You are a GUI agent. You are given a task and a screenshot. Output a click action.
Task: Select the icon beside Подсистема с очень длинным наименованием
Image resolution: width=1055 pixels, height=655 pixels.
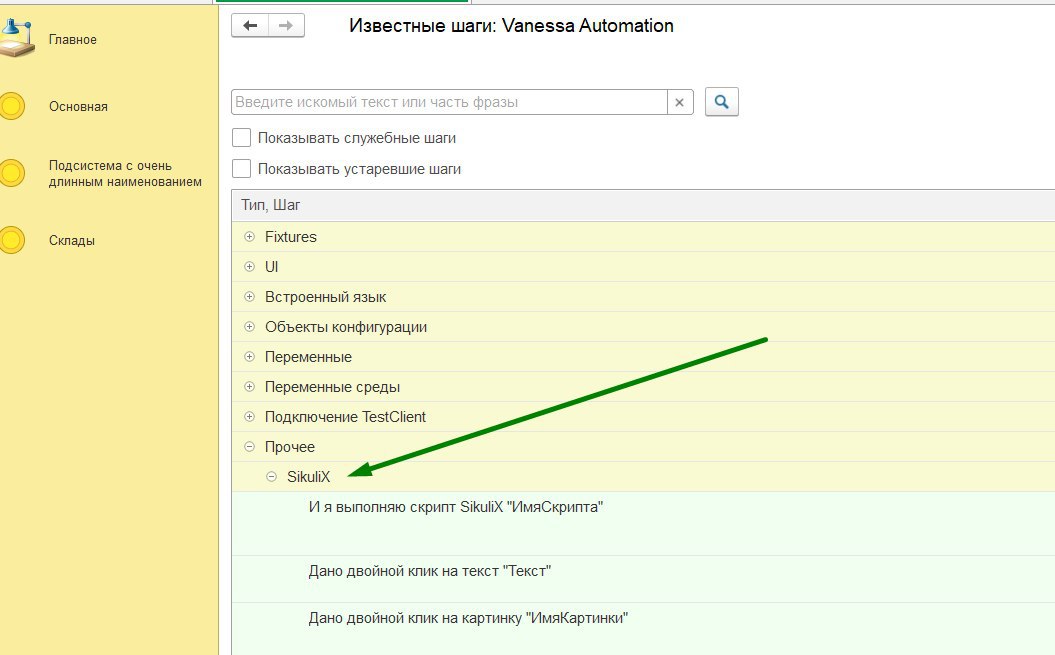coord(11,173)
